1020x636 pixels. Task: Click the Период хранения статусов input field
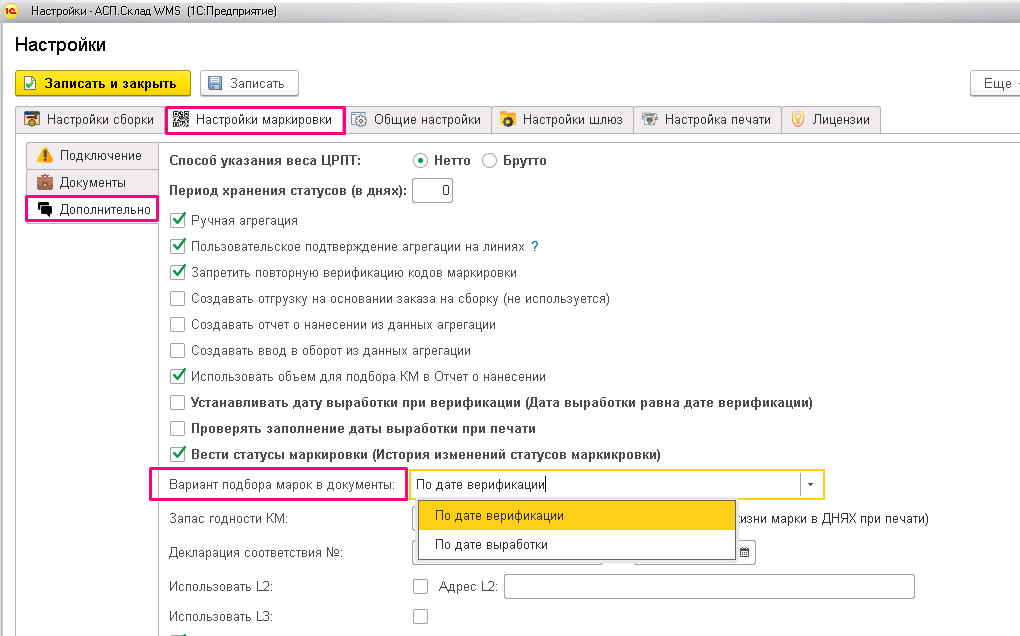pos(433,191)
